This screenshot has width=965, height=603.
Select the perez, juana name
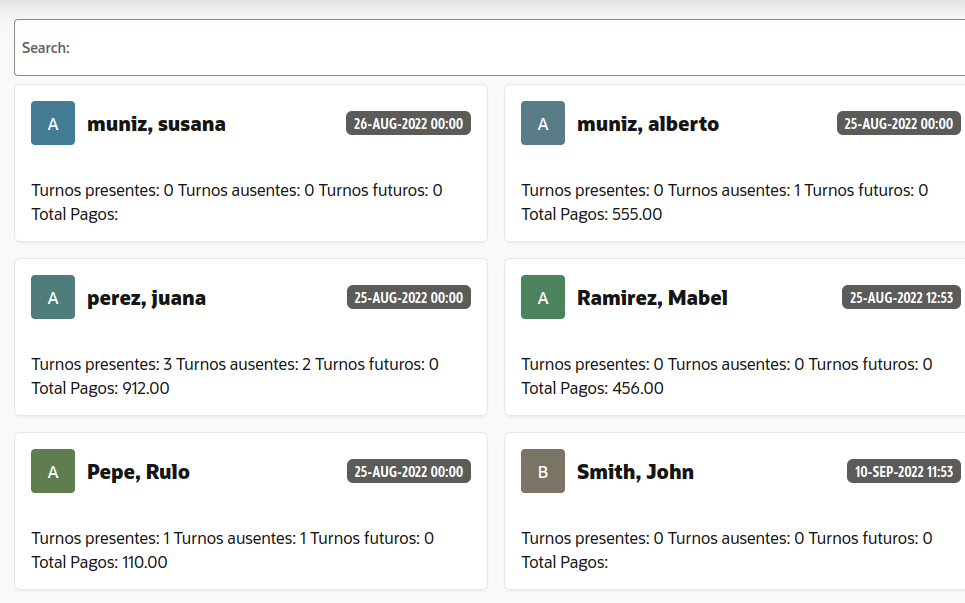point(146,299)
